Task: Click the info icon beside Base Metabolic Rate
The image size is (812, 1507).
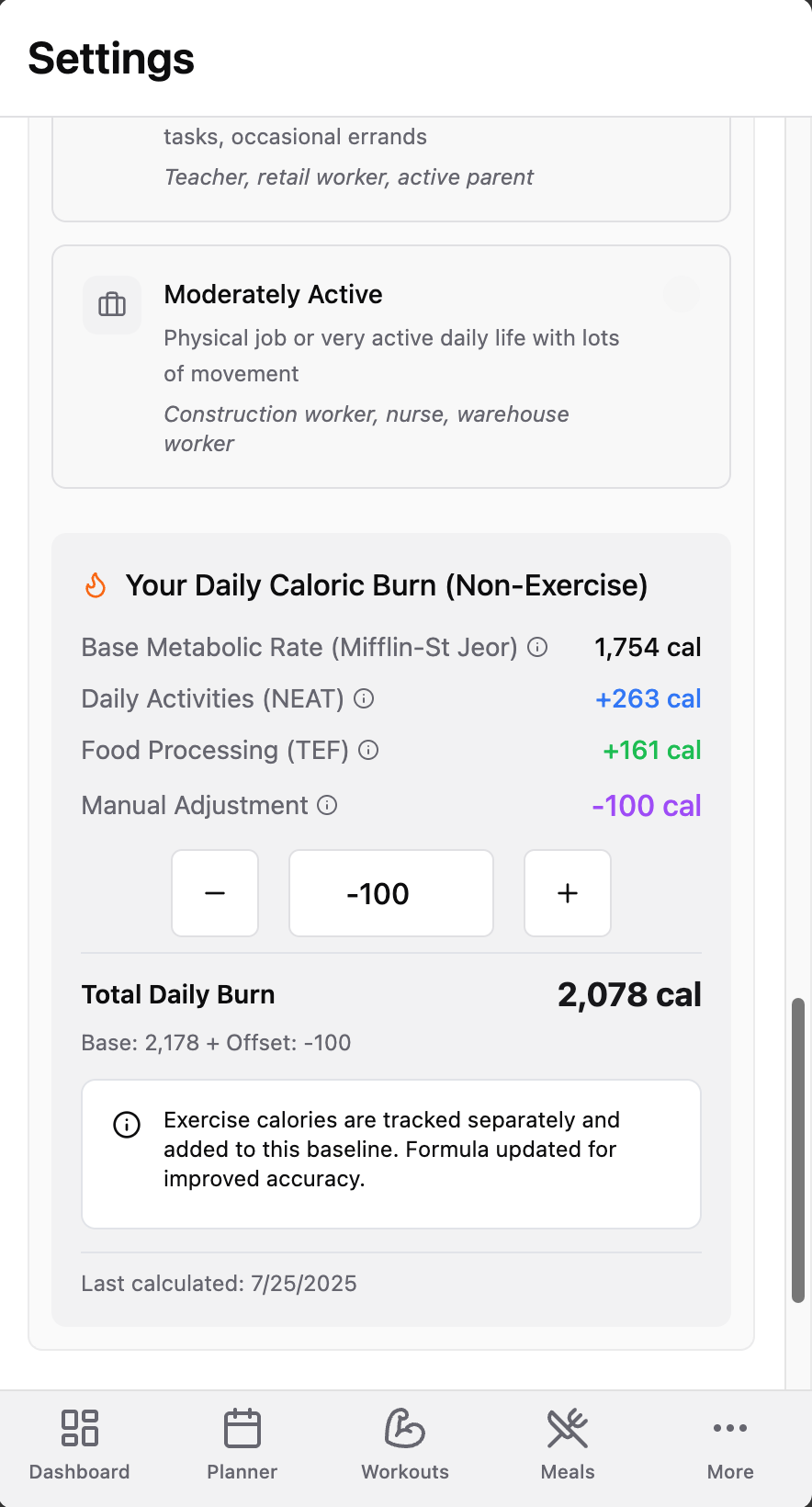Action: (538, 648)
